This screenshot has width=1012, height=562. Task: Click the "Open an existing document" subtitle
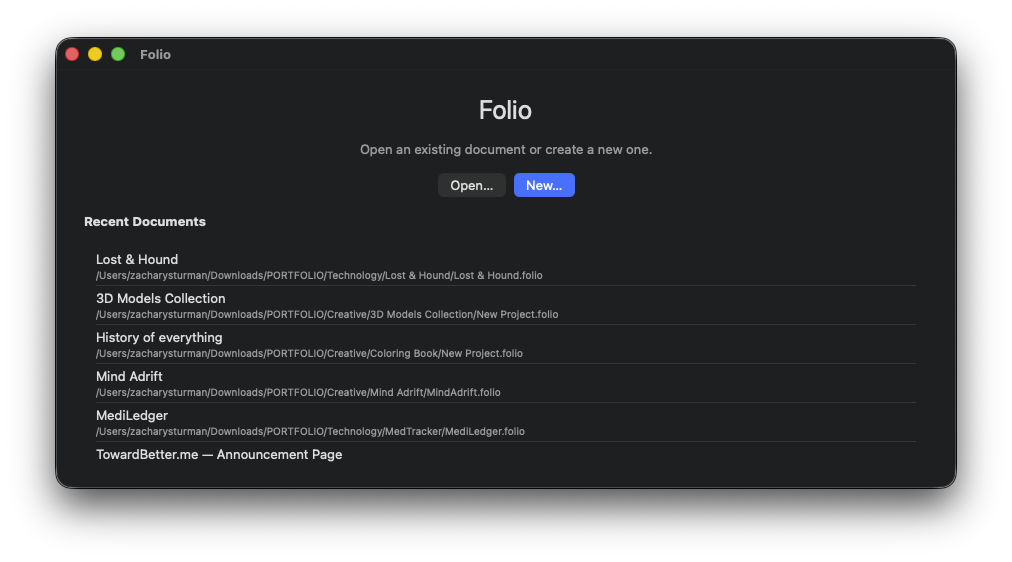(x=505, y=149)
